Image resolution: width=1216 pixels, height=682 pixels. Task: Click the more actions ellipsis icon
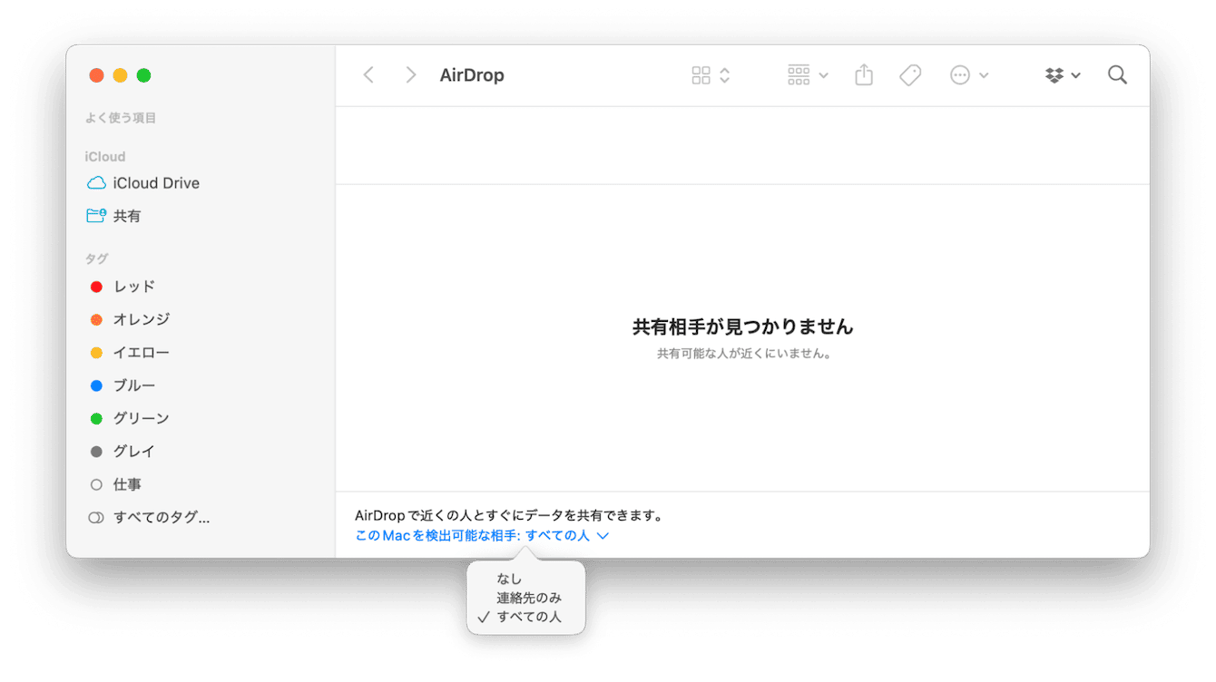(x=958, y=74)
